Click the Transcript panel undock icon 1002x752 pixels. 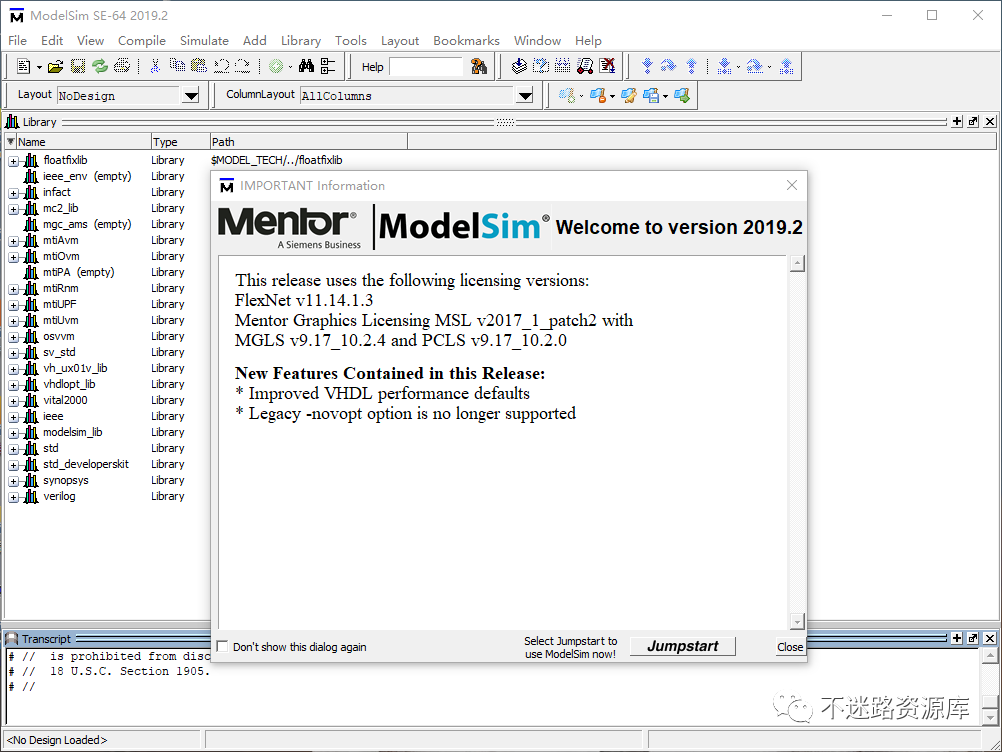click(x=973, y=638)
